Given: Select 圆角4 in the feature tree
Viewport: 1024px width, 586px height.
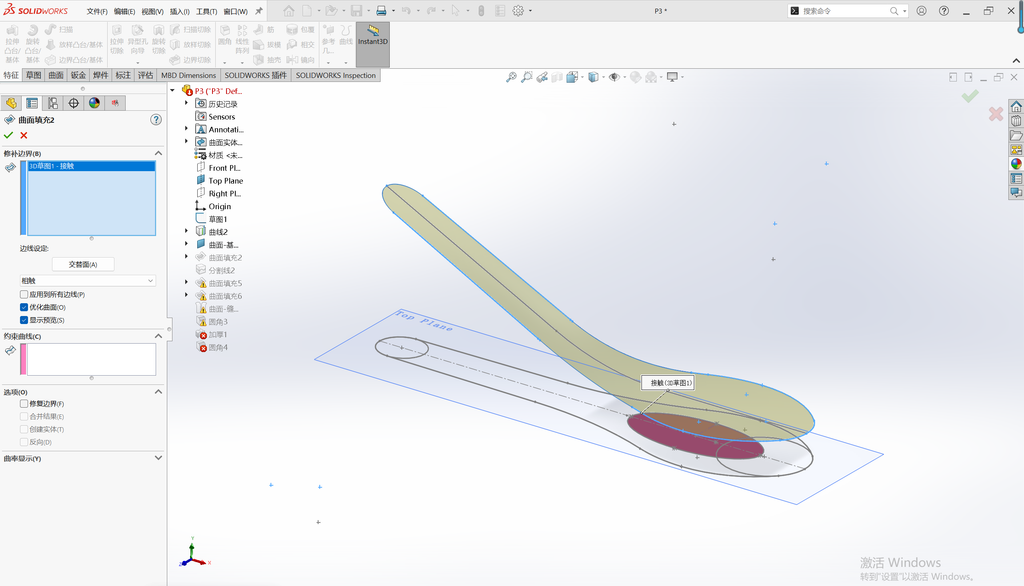Looking at the screenshot, I should click(218, 348).
